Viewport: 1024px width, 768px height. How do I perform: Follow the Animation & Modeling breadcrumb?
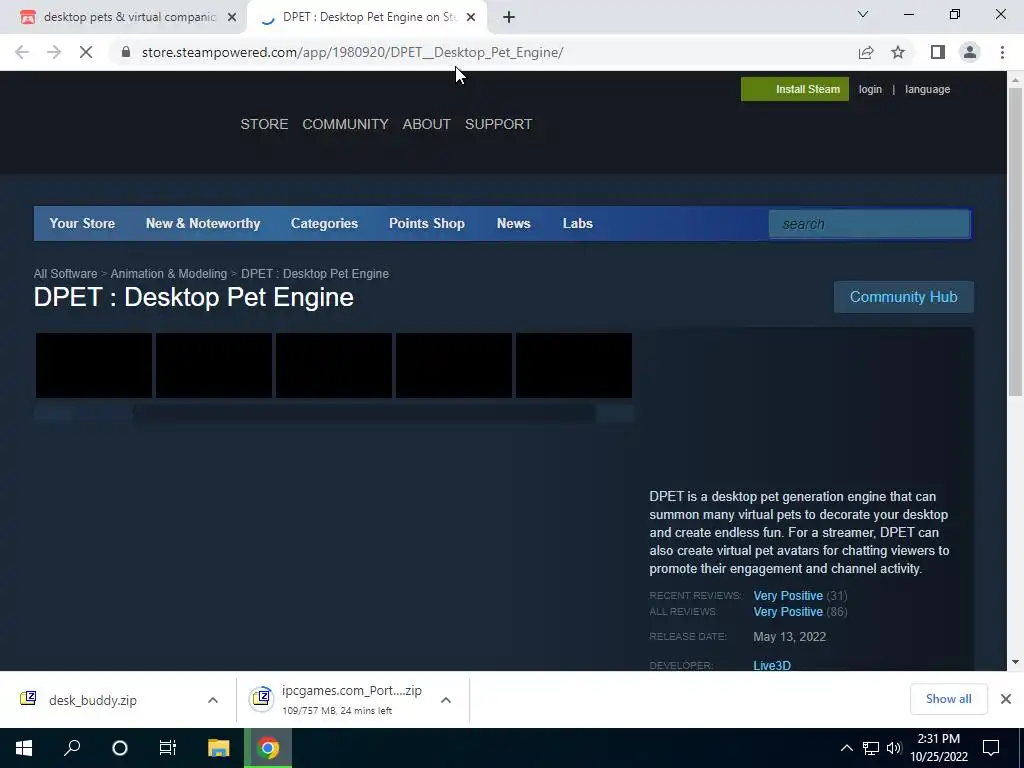[x=168, y=274]
